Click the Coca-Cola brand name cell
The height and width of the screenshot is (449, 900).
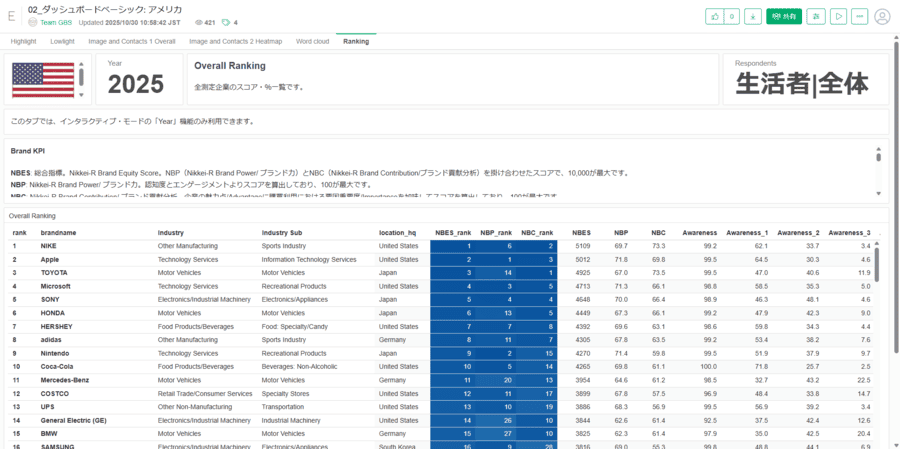point(57,366)
